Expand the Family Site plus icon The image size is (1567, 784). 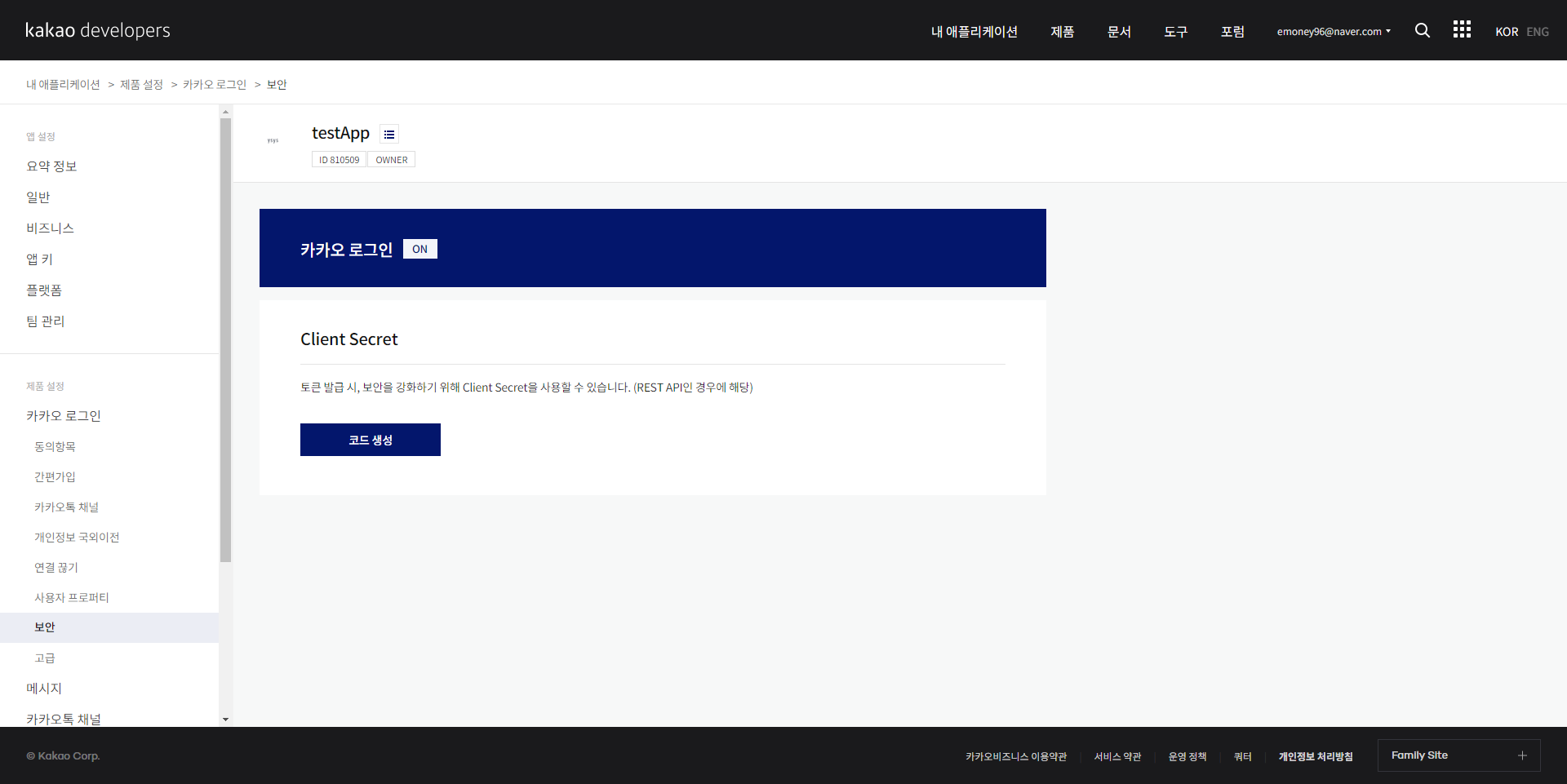pyautogui.click(x=1522, y=755)
